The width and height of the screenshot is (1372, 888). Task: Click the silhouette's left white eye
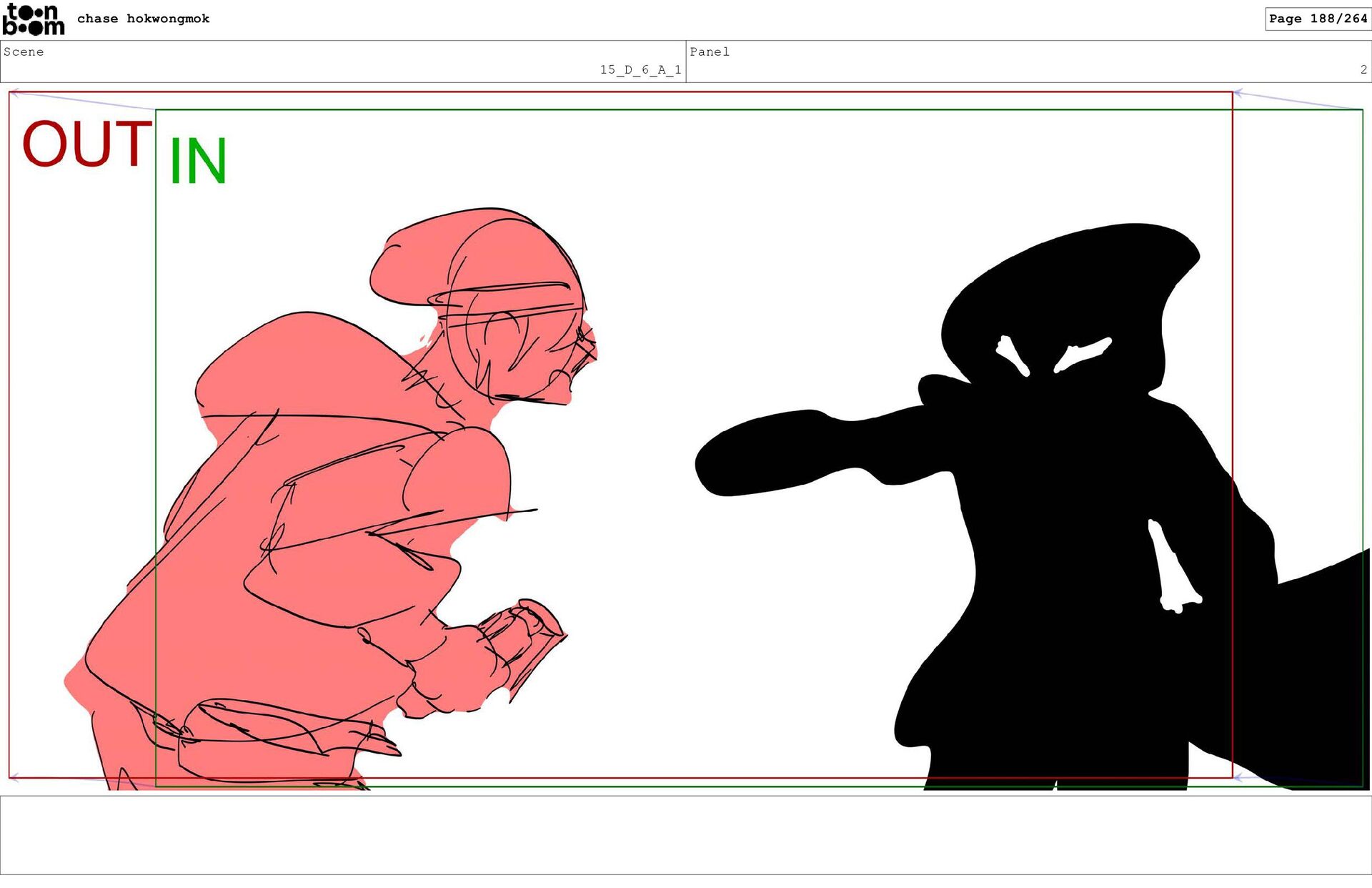pyautogui.click(x=1013, y=355)
